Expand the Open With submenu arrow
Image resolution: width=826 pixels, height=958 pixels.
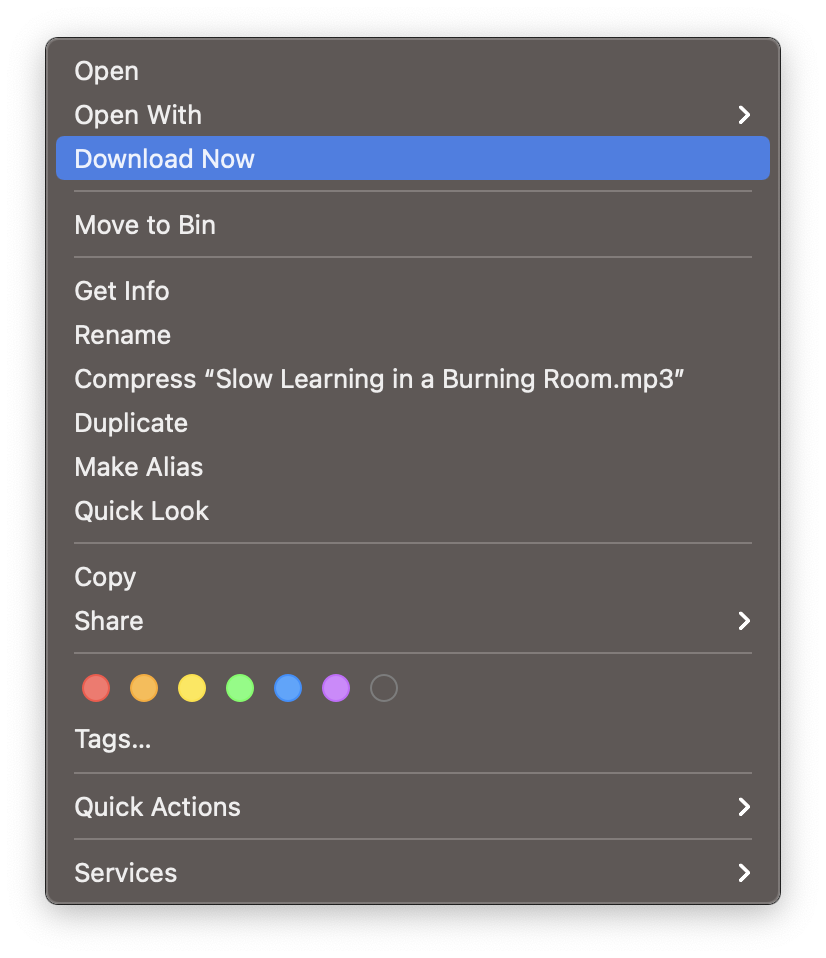click(x=744, y=115)
